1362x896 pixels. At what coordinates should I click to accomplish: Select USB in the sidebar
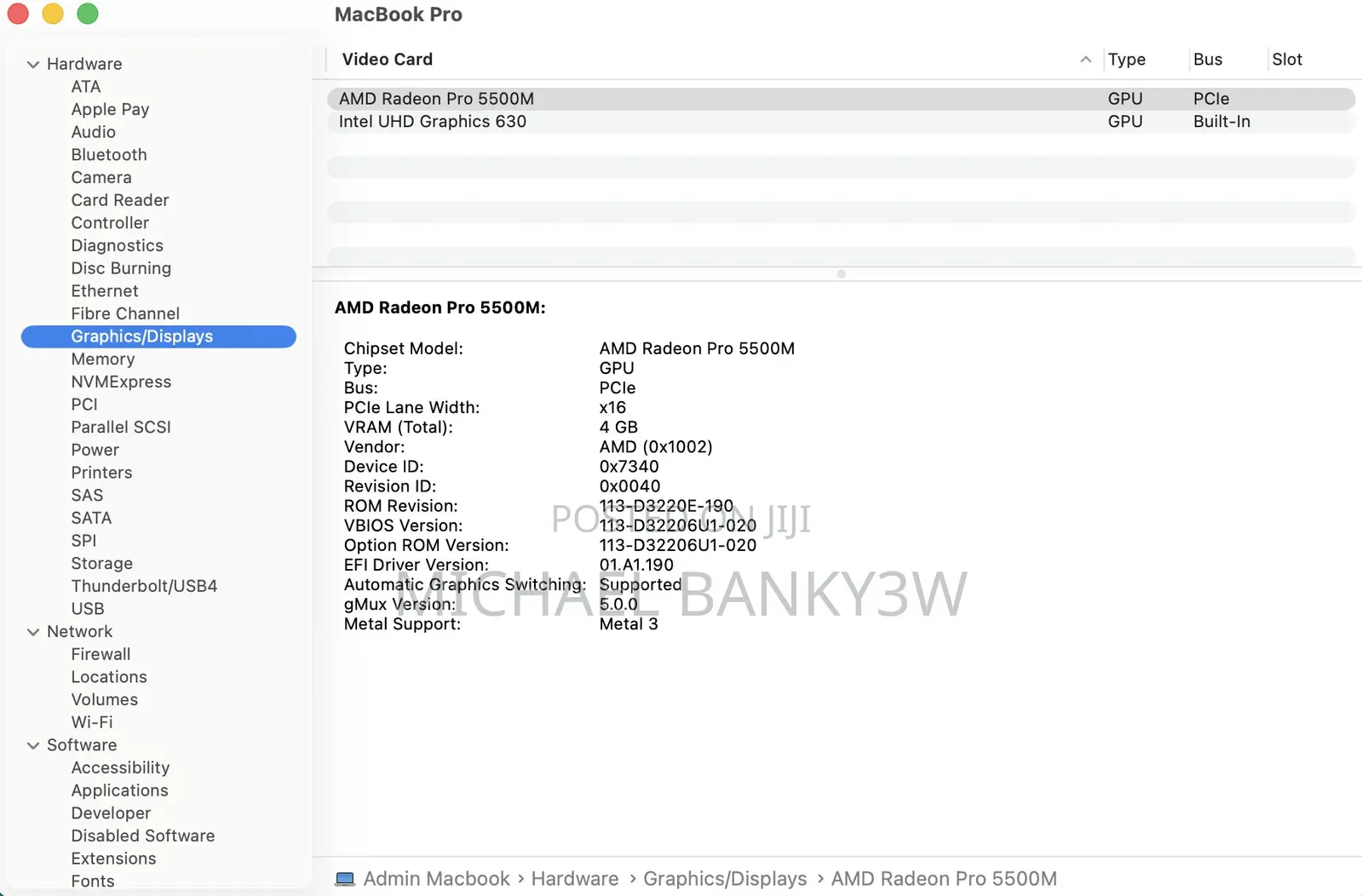[88, 609]
